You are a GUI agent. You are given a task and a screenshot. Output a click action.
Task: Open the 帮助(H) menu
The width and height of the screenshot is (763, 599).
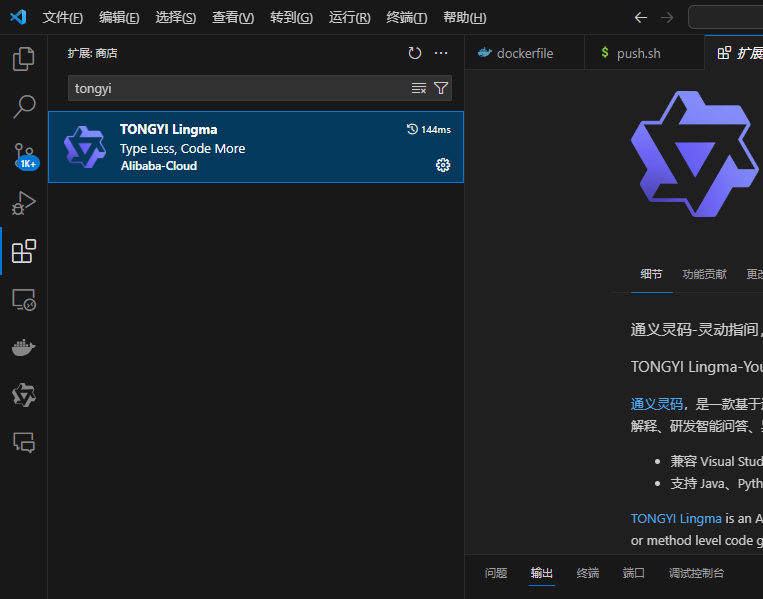pyautogui.click(x=465, y=18)
